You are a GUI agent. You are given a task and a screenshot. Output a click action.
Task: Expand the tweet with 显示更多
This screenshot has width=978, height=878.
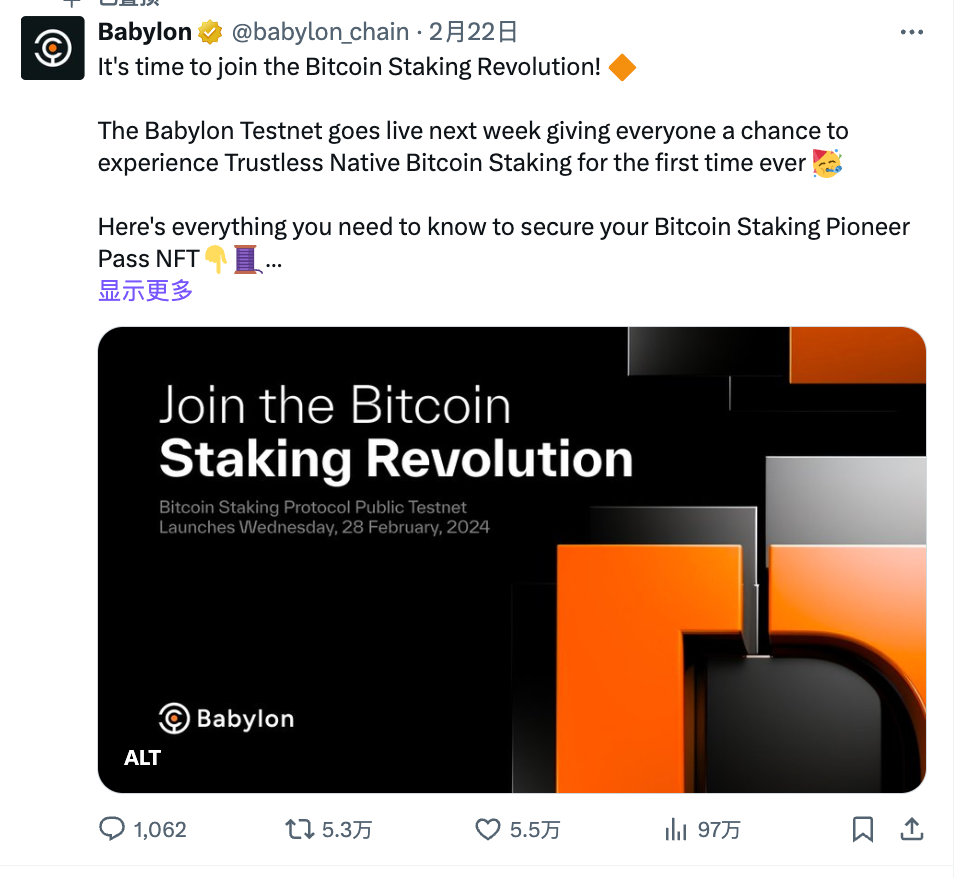coord(145,290)
